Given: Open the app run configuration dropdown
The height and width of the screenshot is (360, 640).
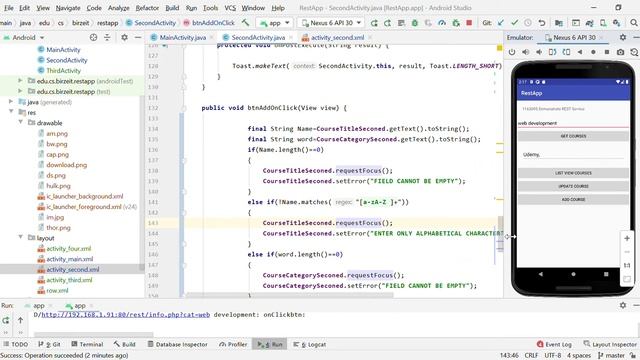Looking at the screenshot, I should pos(275,23).
